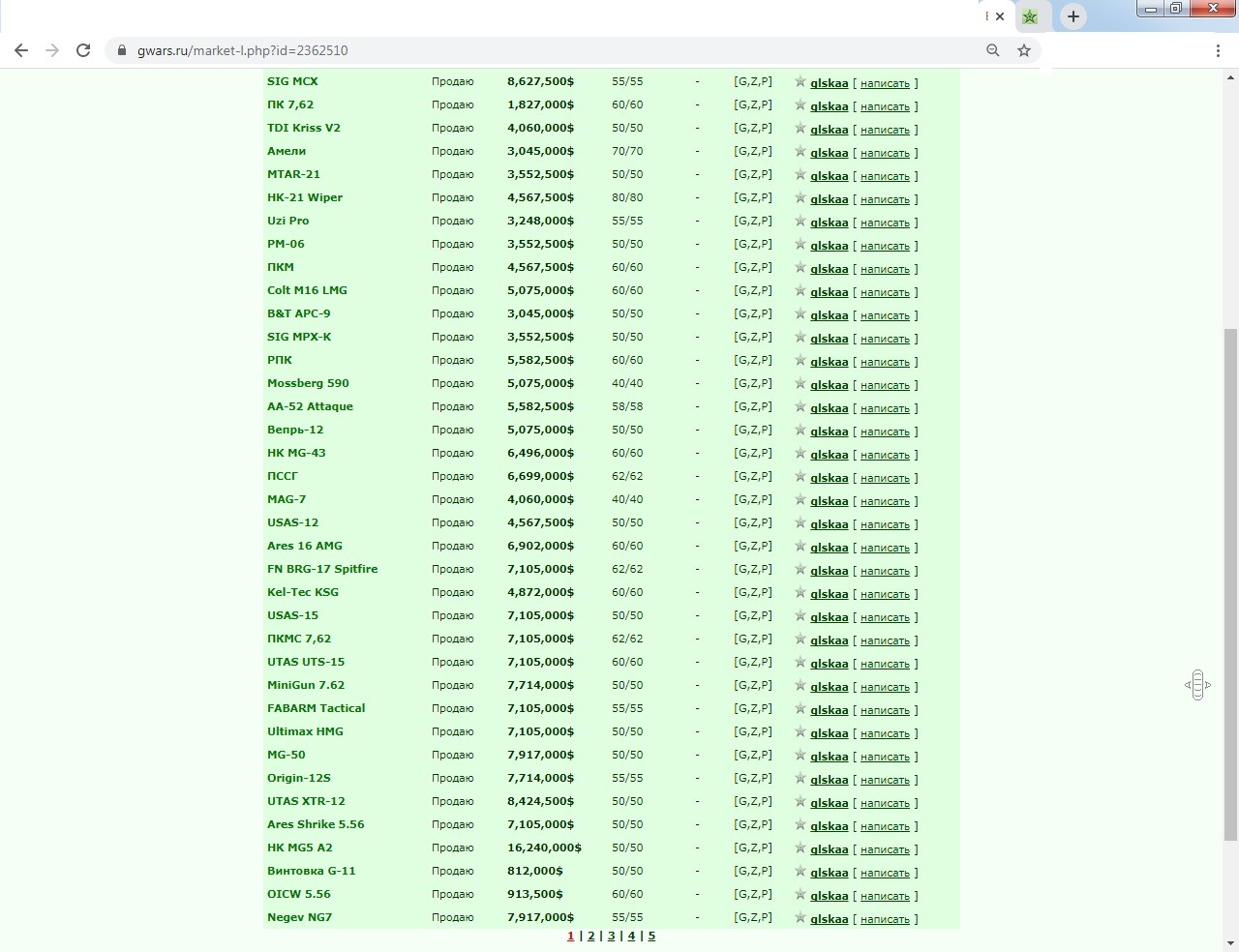Open the zoom magnifier in address bar
This screenshot has height=952, width=1239.
(x=993, y=50)
